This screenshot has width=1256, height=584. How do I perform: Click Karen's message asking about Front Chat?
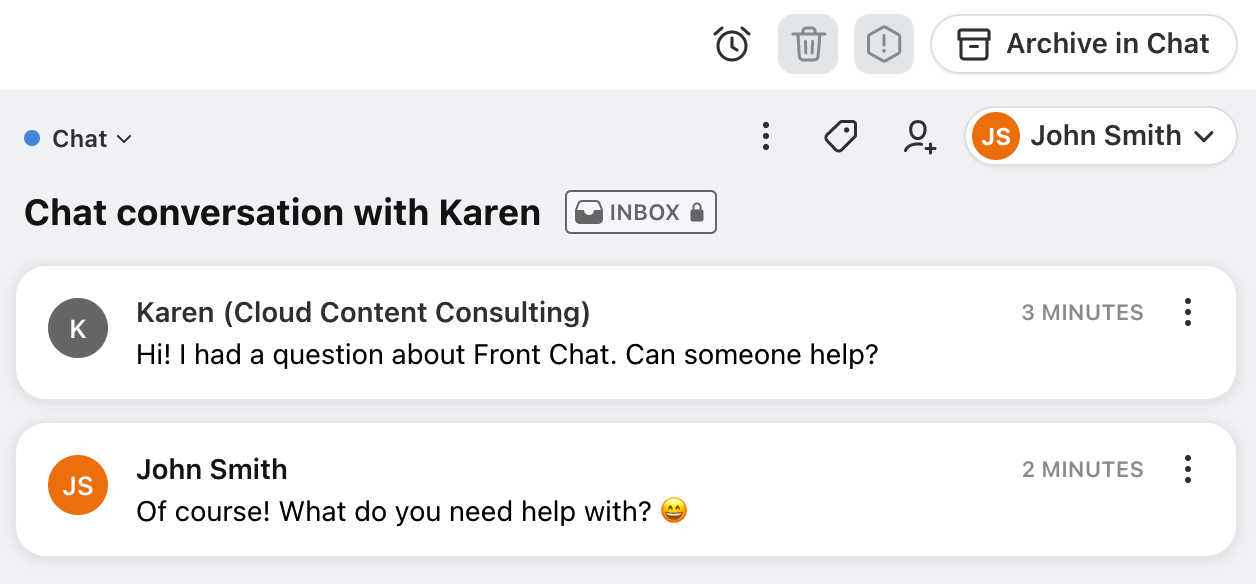pyautogui.click(x=507, y=354)
